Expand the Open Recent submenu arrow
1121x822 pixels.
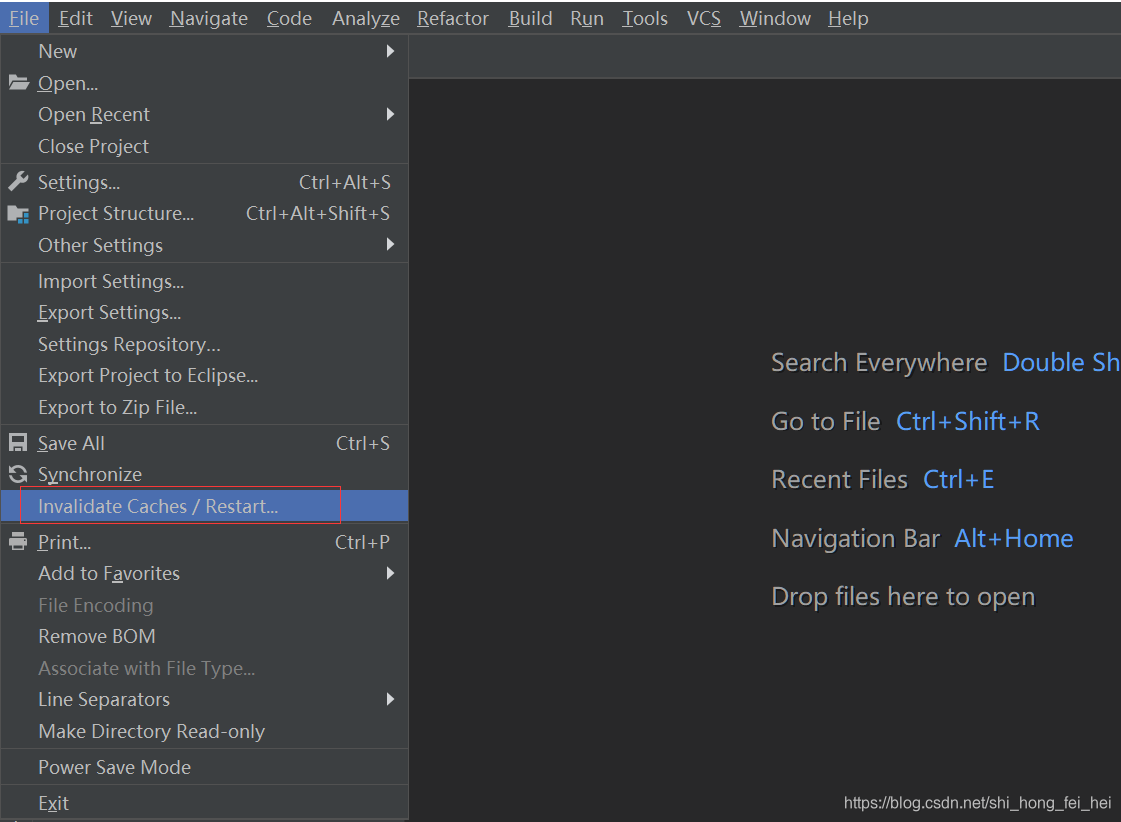pos(390,114)
